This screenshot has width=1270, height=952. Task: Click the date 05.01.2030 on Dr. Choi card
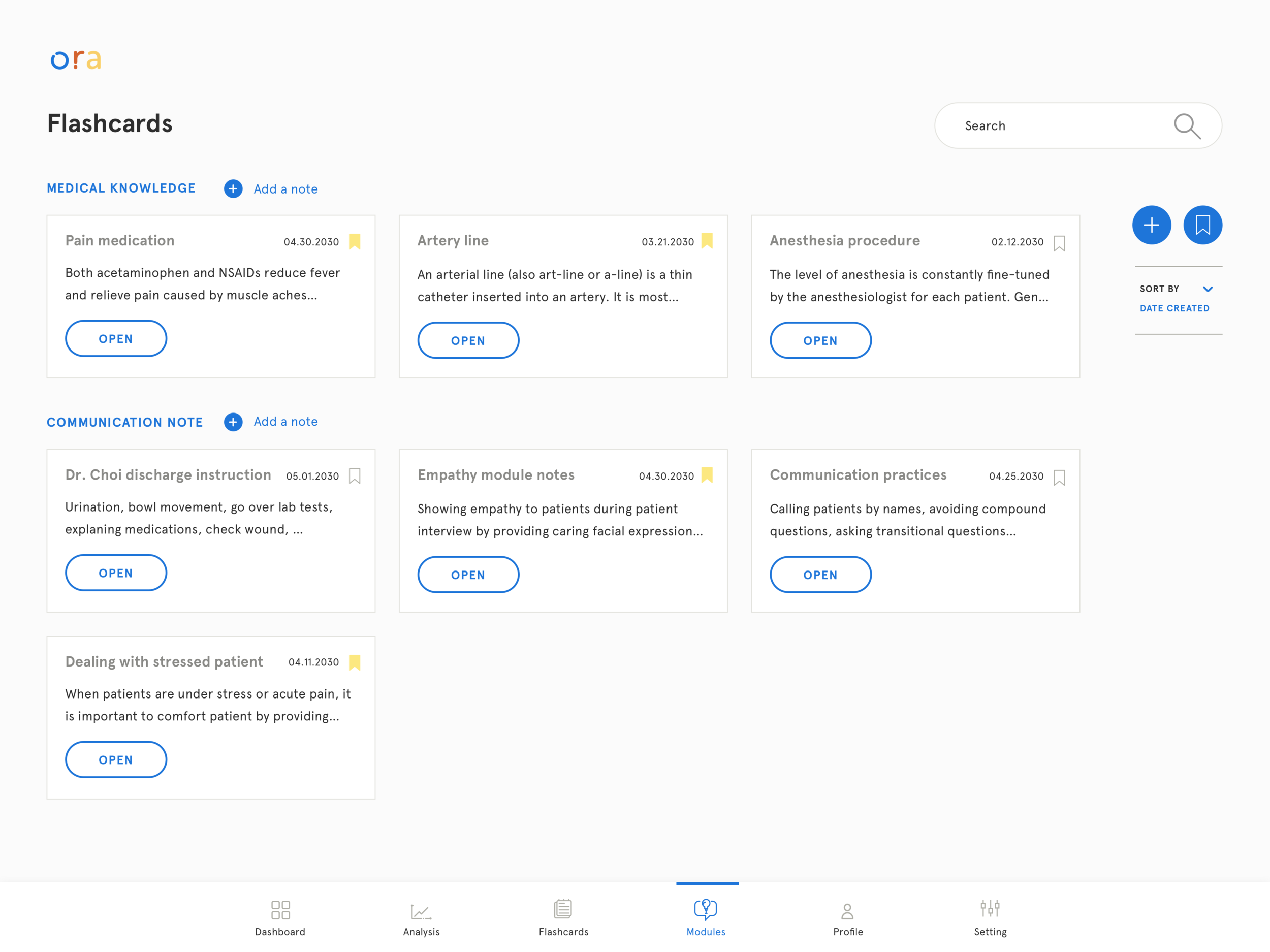coord(312,477)
